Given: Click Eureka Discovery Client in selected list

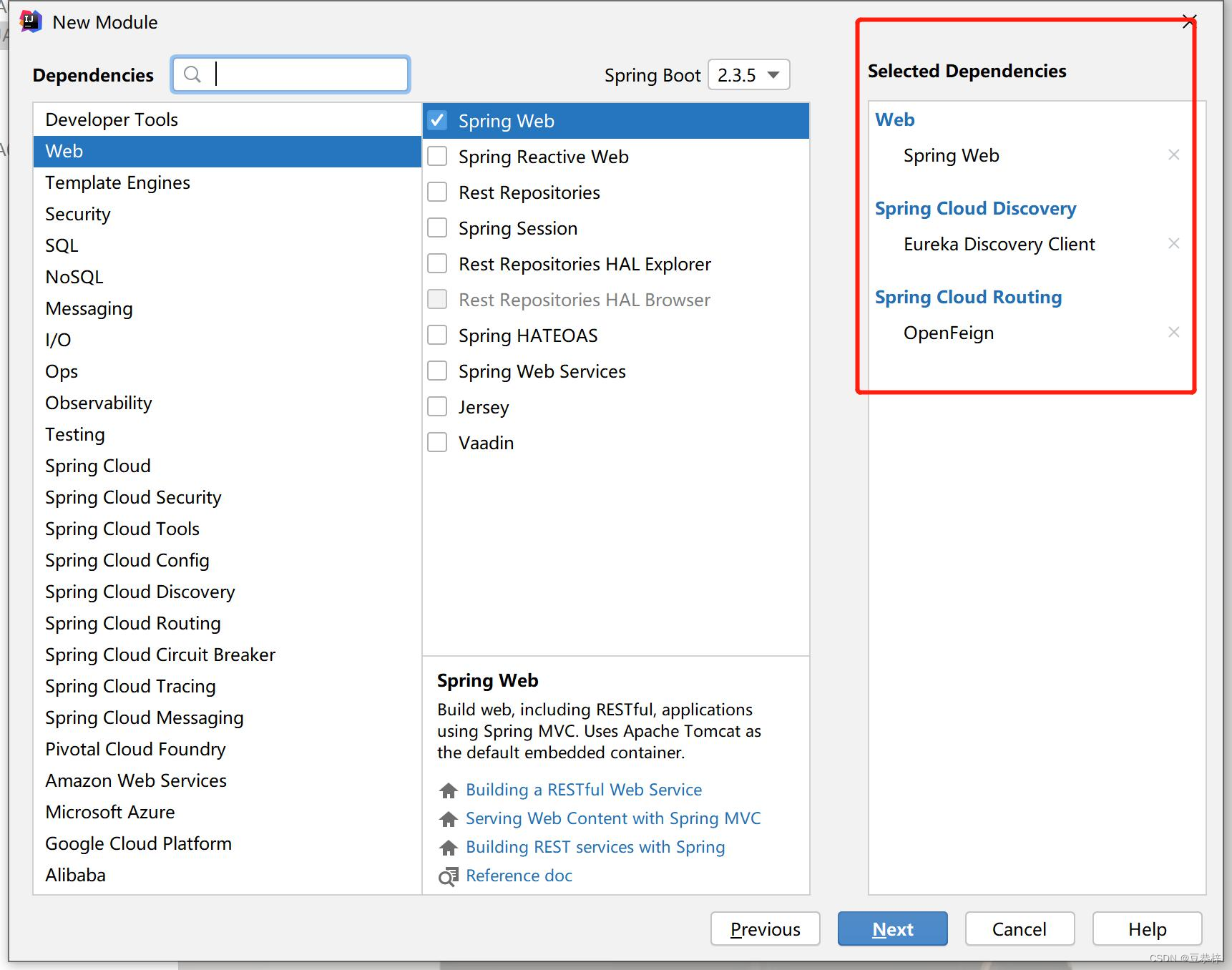Looking at the screenshot, I should (999, 244).
